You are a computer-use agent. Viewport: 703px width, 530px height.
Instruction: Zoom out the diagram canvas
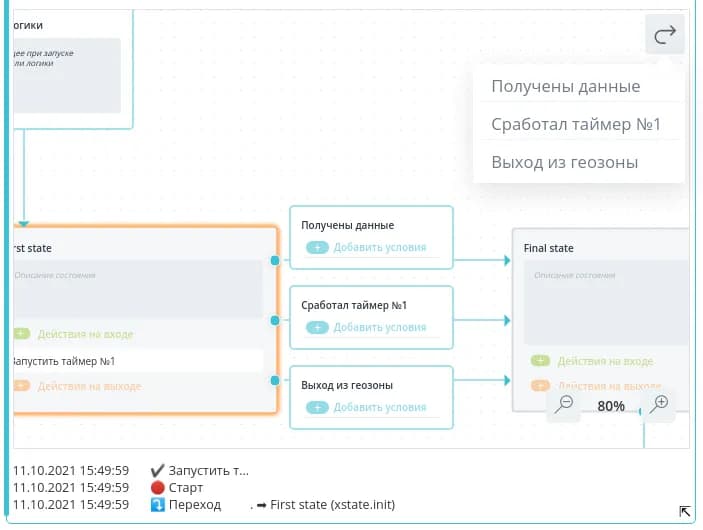(564, 404)
